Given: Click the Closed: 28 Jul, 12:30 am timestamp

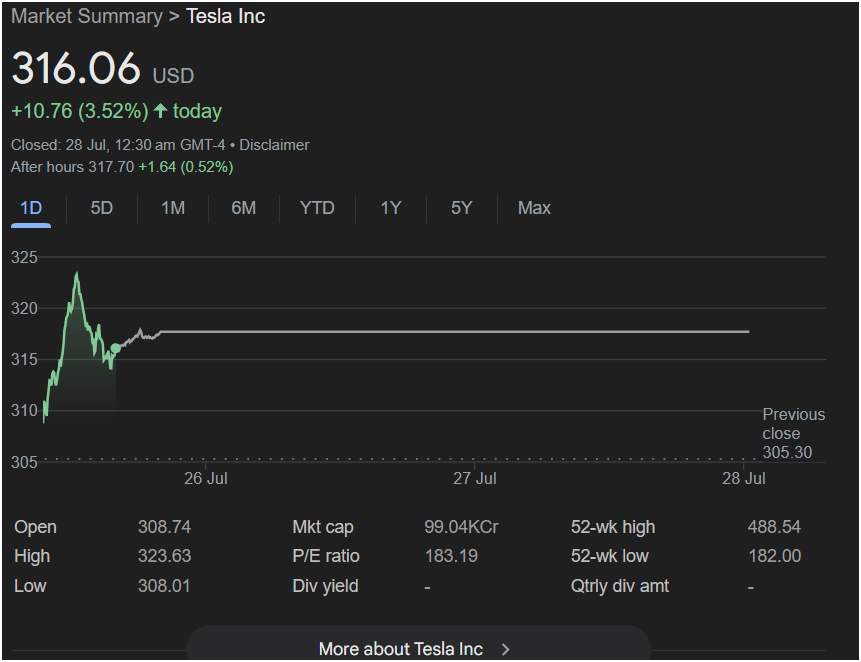Looking at the screenshot, I should click(x=118, y=145).
